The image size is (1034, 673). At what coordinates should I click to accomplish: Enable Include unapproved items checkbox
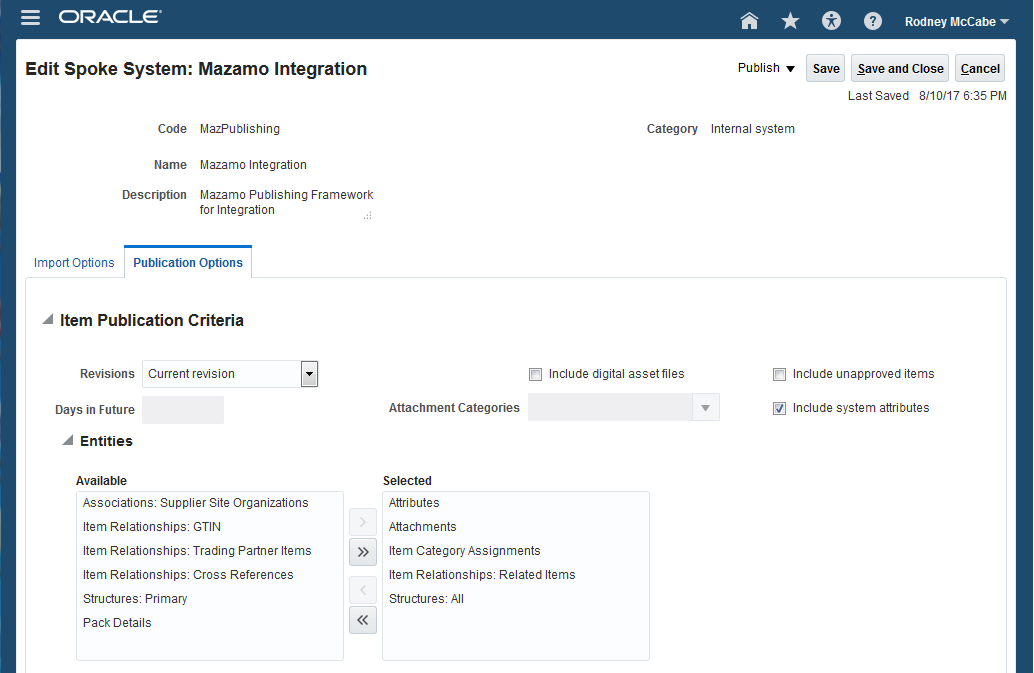click(779, 374)
